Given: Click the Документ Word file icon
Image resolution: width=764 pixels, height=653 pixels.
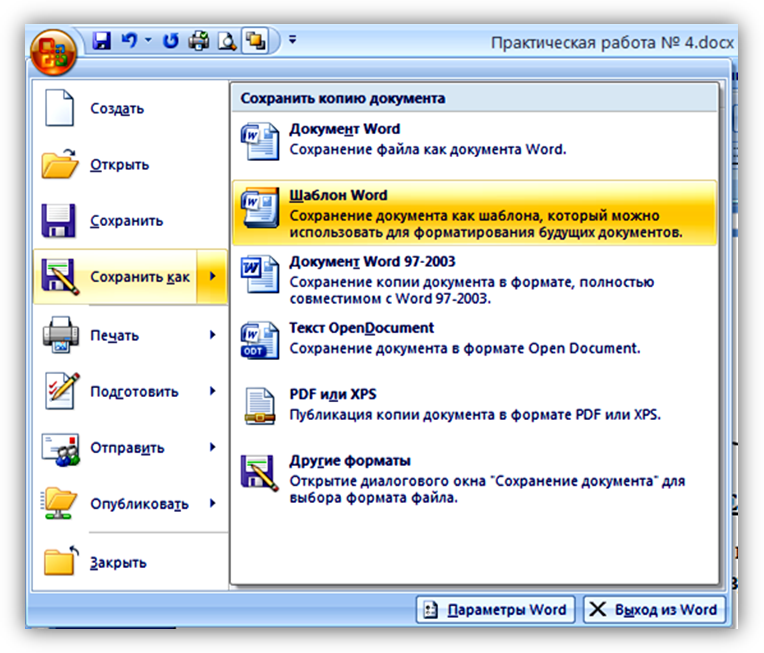Looking at the screenshot, I should tap(260, 141).
